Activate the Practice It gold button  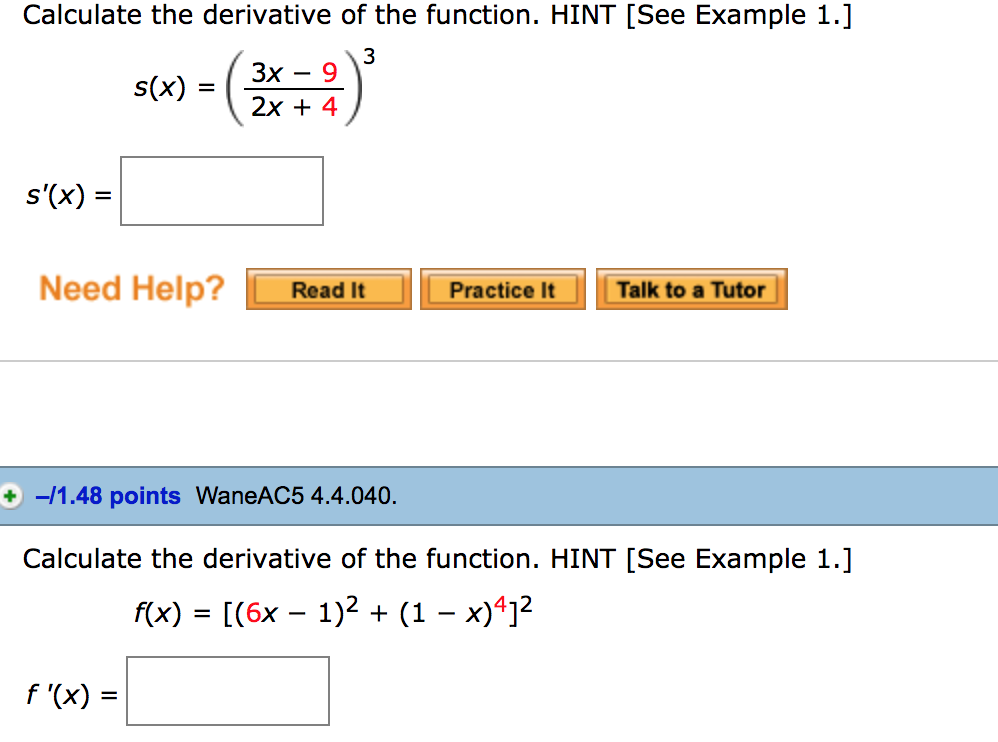[x=502, y=288]
